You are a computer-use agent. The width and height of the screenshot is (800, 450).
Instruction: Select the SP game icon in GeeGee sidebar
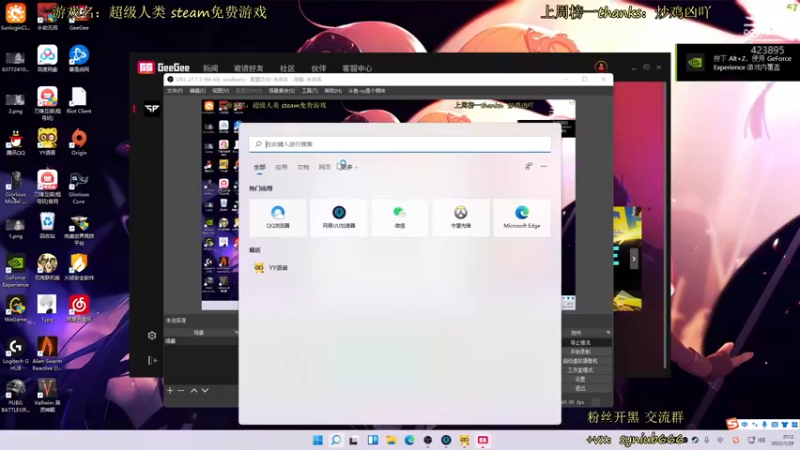(152, 109)
